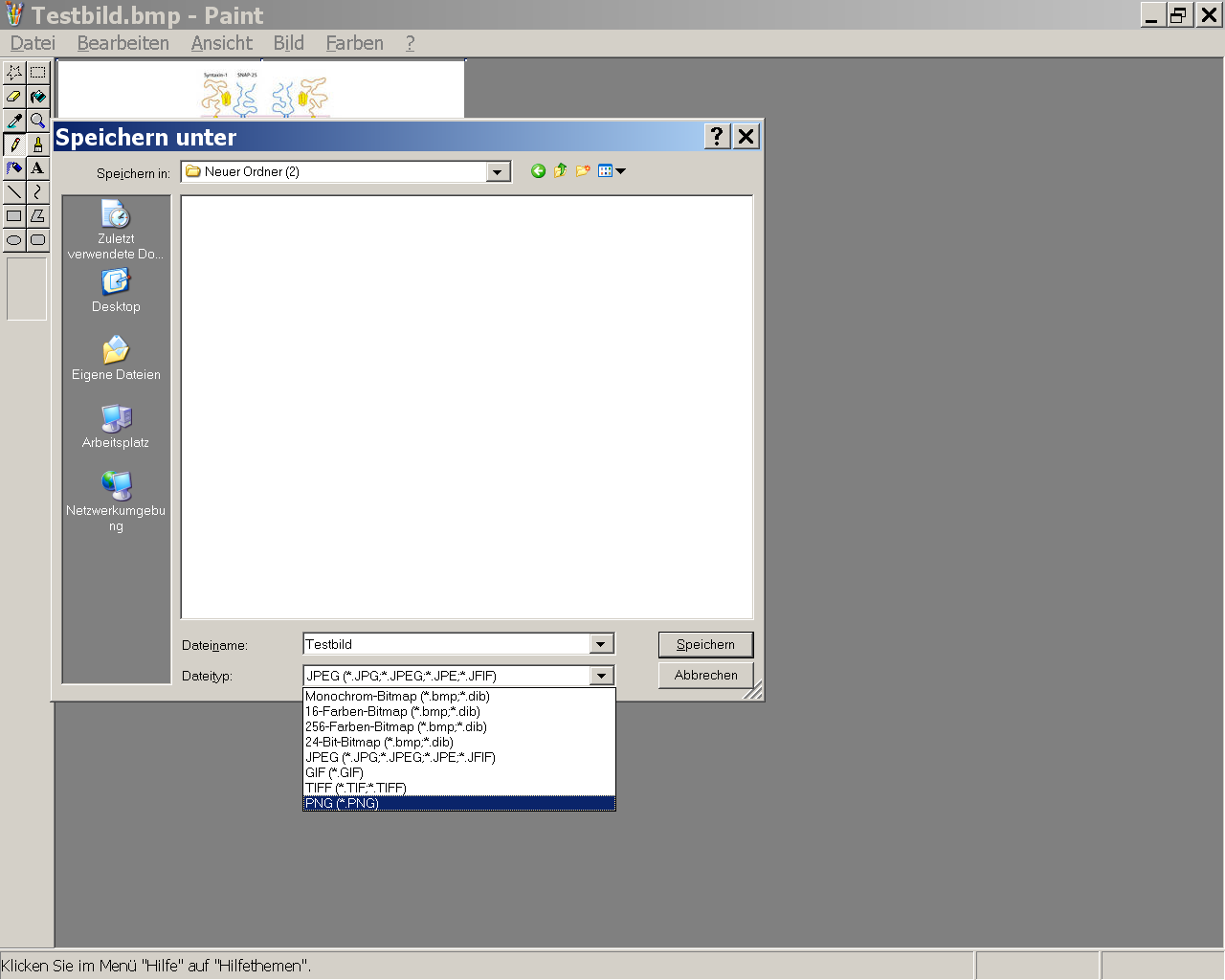The image size is (1225, 980).
Task: Open Arbeitsplatz in places bar
Action: 116,427
